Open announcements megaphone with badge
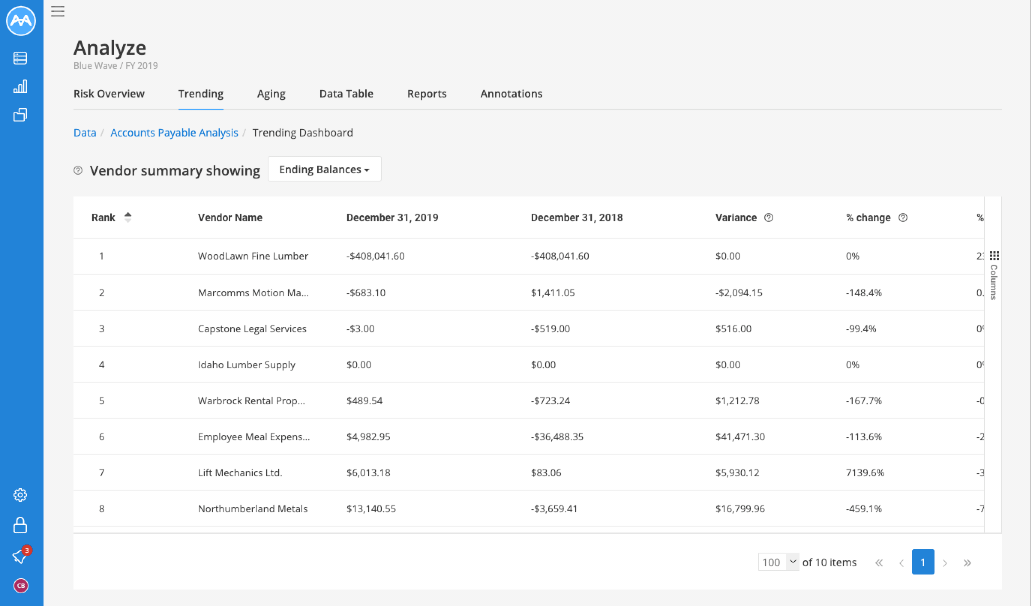The width and height of the screenshot is (1031, 606). click(21, 555)
